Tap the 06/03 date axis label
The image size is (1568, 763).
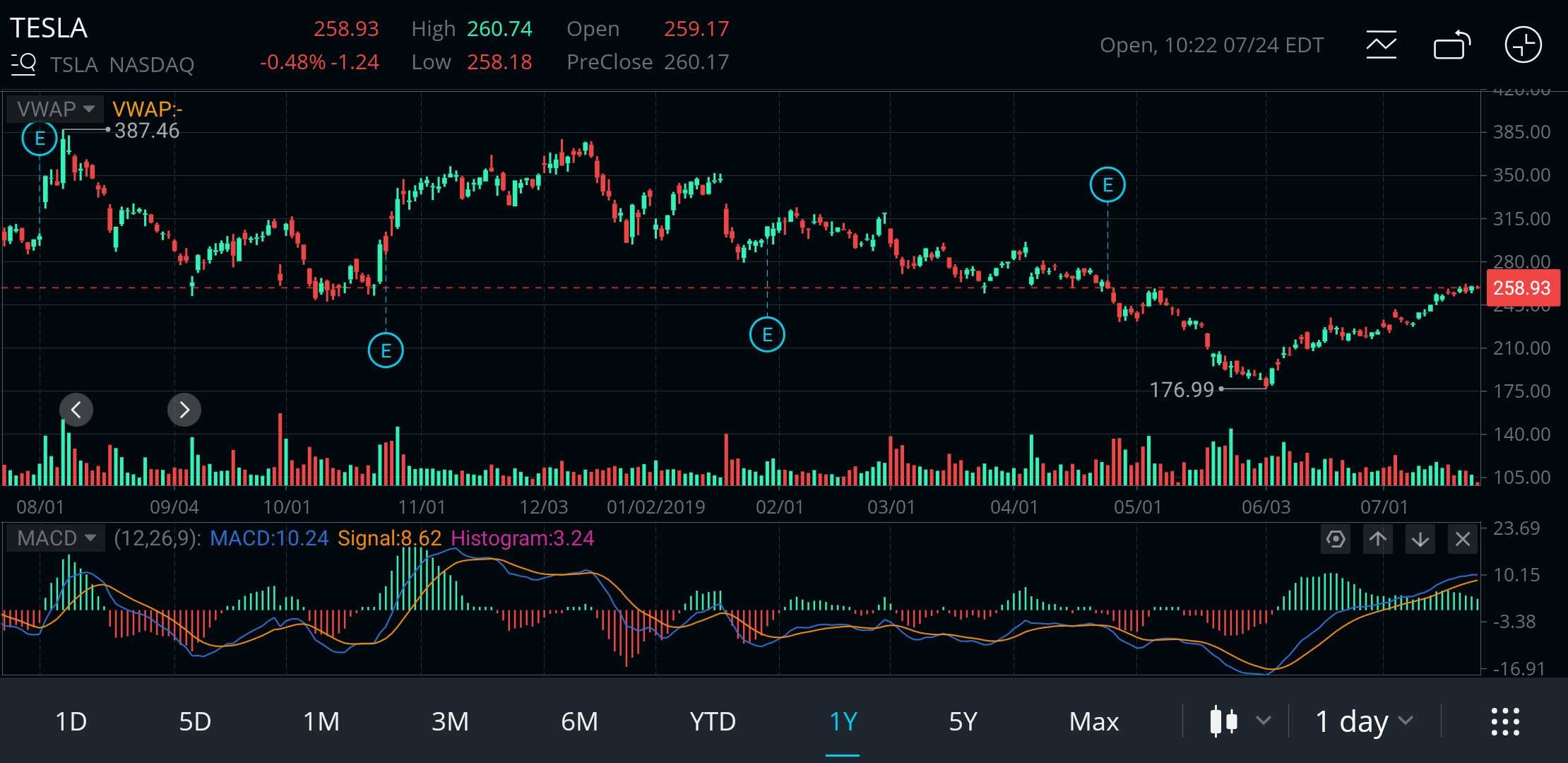(x=1266, y=507)
